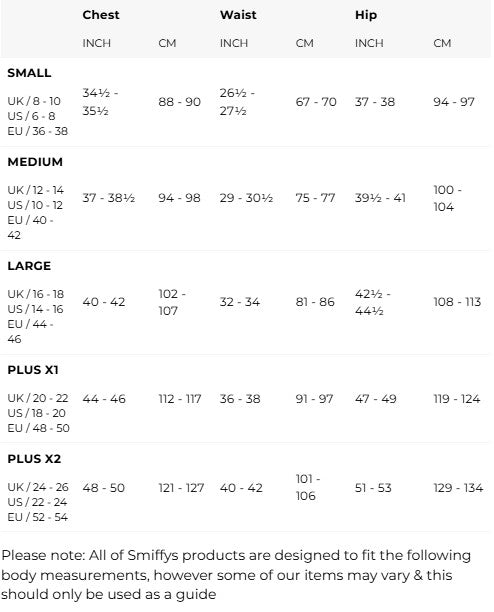Click the small chest 88 - 90 cm cell

coord(179,102)
